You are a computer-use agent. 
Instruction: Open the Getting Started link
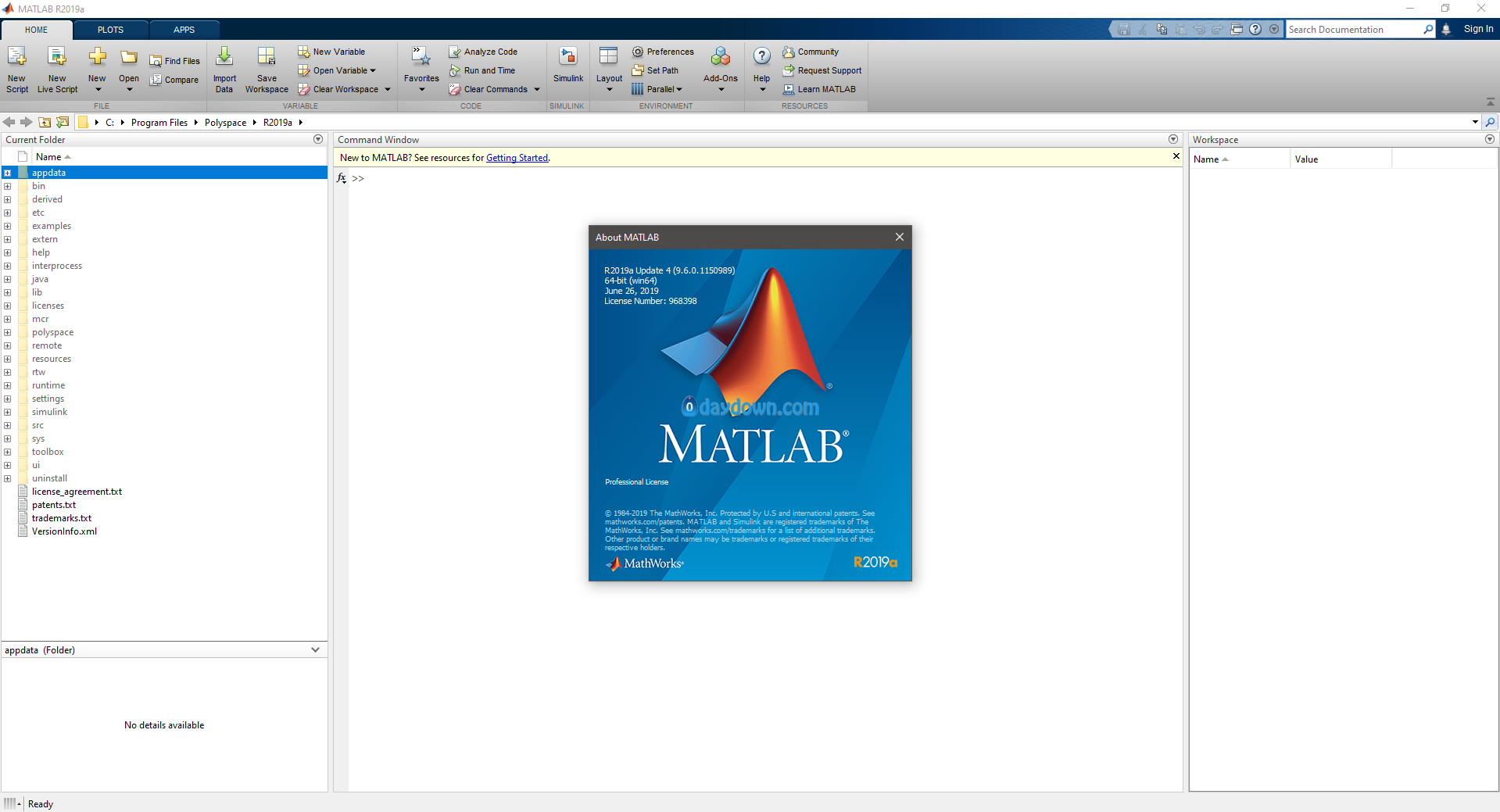(x=517, y=158)
